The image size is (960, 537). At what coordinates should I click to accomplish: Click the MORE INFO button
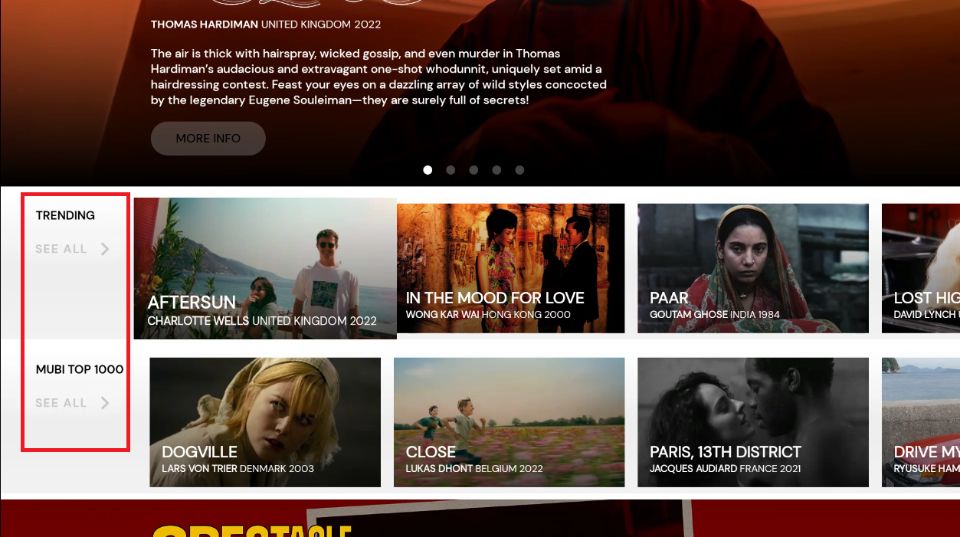[208, 138]
